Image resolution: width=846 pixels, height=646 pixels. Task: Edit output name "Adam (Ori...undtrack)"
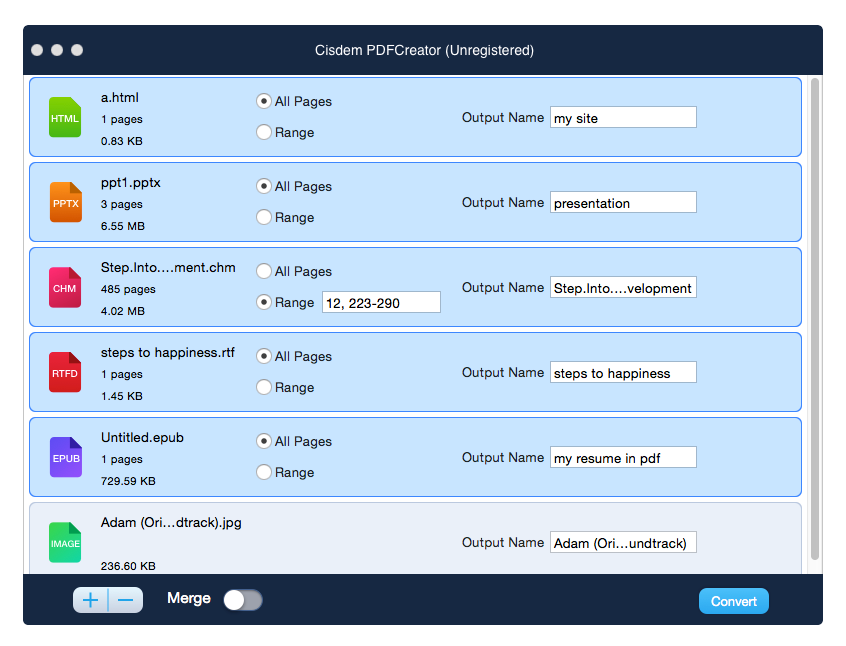click(623, 542)
